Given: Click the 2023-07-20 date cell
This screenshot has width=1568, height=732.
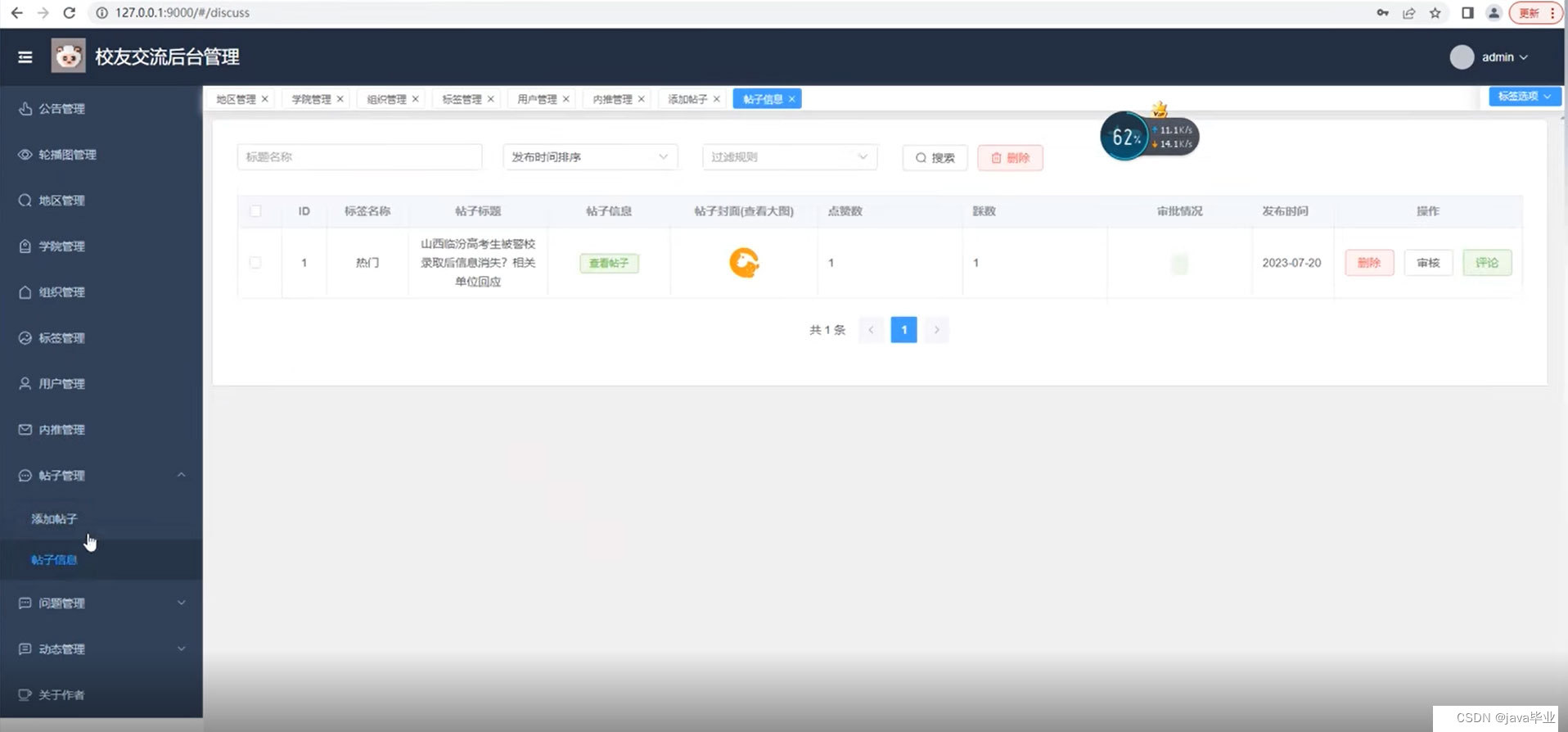Looking at the screenshot, I should pyautogui.click(x=1291, y=263).
